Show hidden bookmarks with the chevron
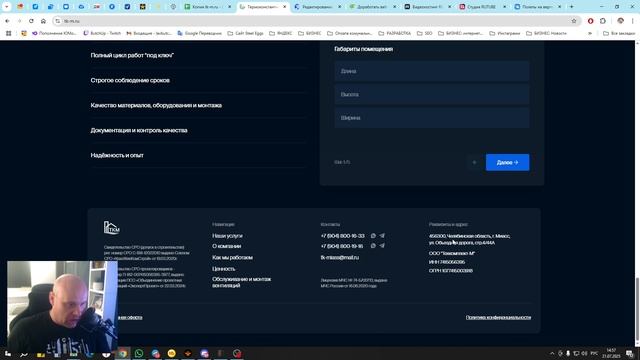Viewport: 640px width, 360px height. click(x=590, y=33)
